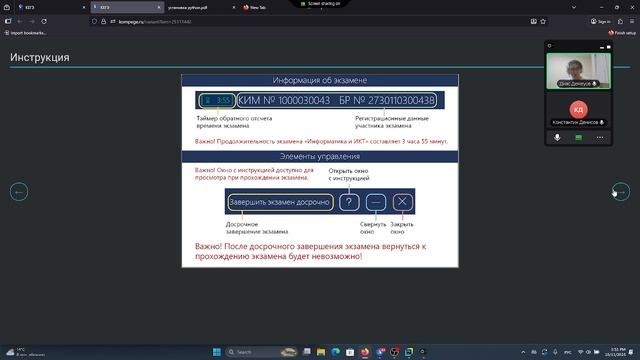This screenshot has height=360, width=640.
Task: Mute microphone in the meeting overlay
Action: [557, 138]
